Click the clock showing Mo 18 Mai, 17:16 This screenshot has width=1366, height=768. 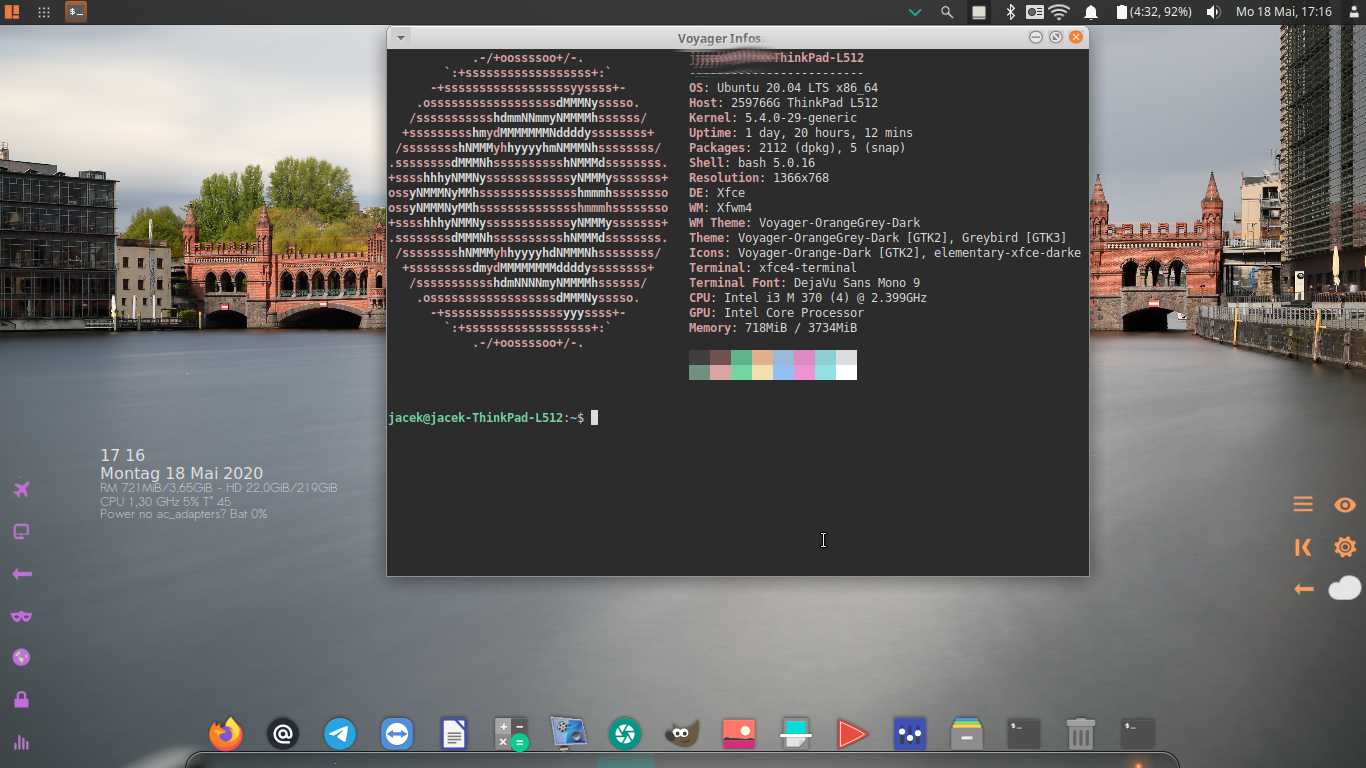[x=1284, y=12]
